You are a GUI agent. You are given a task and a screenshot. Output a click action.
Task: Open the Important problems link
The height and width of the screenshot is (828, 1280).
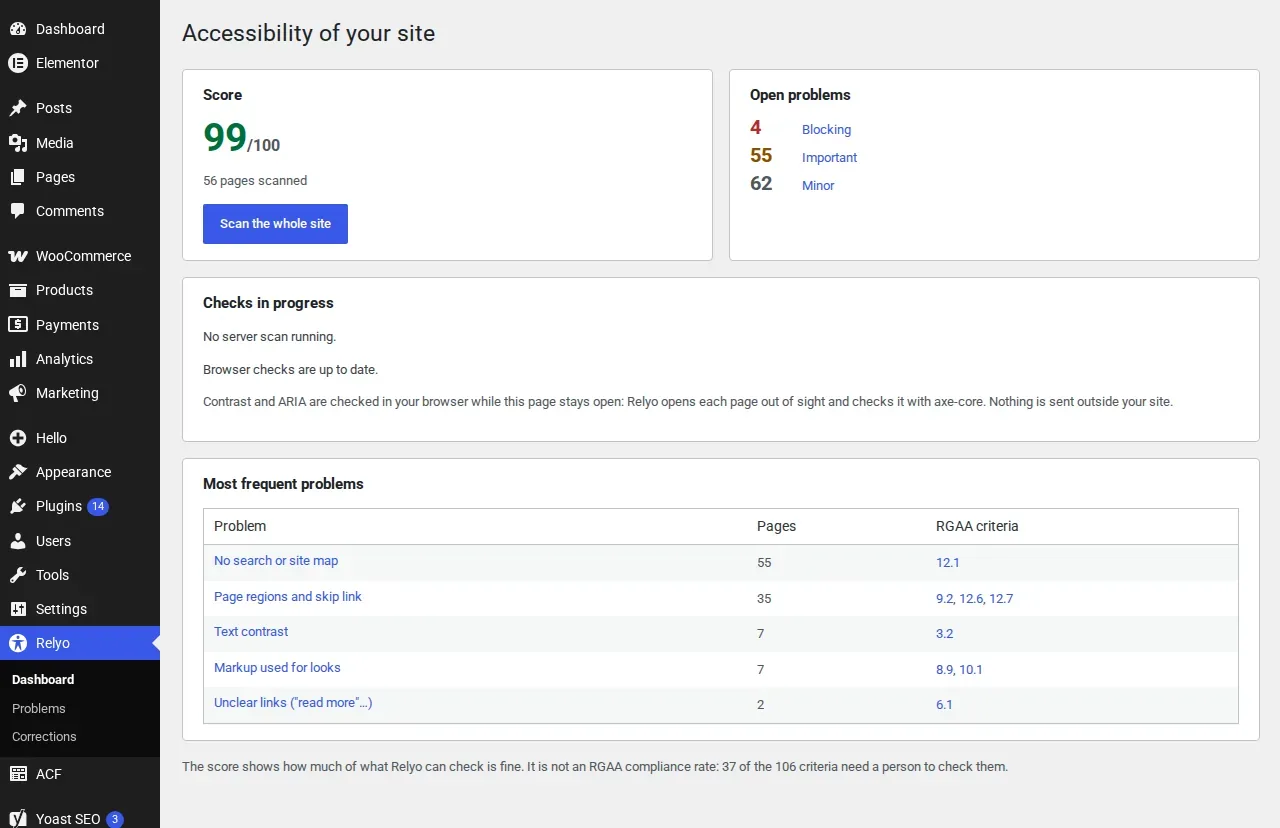(829, 157)
